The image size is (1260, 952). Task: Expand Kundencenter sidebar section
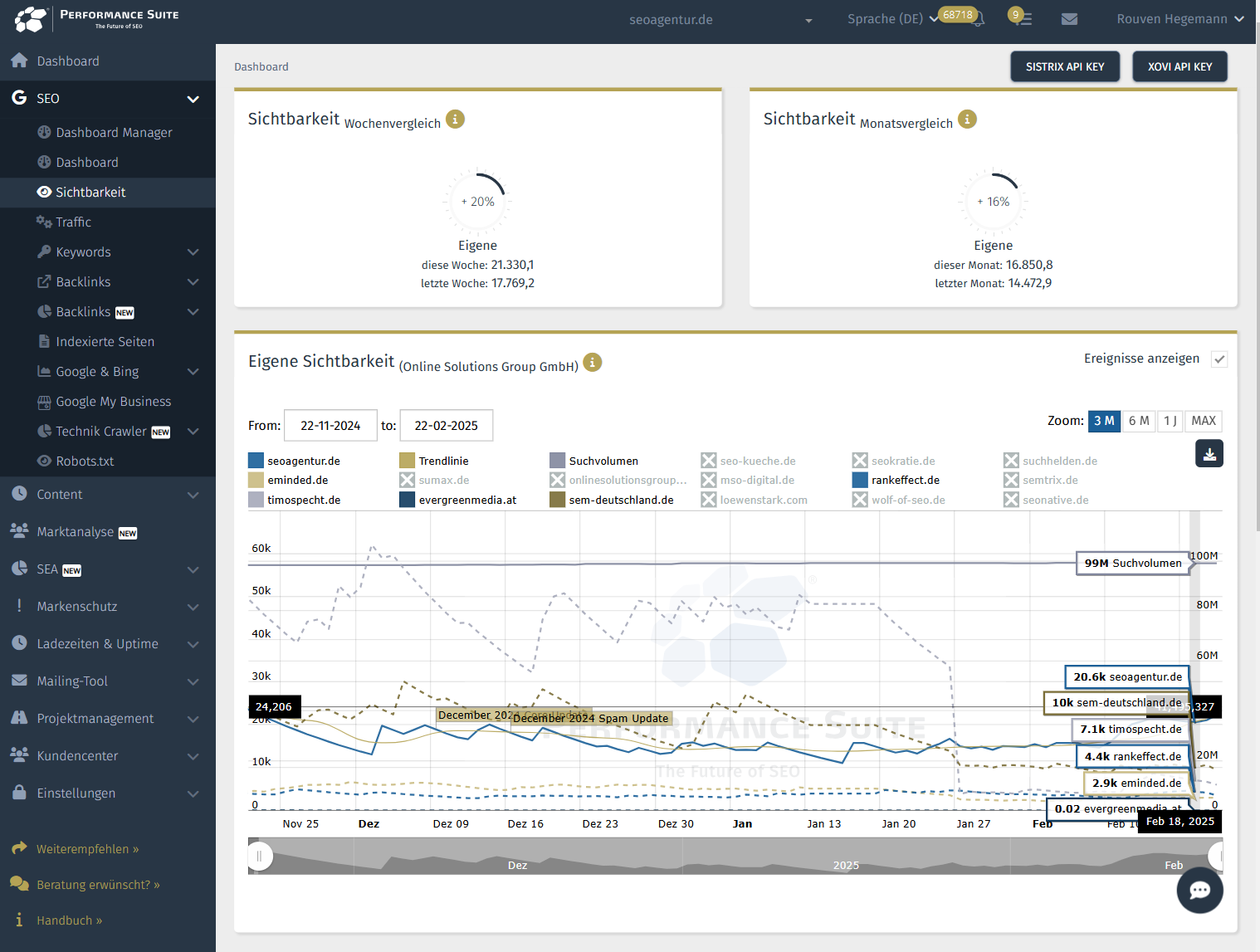click(x=193, y=756)
